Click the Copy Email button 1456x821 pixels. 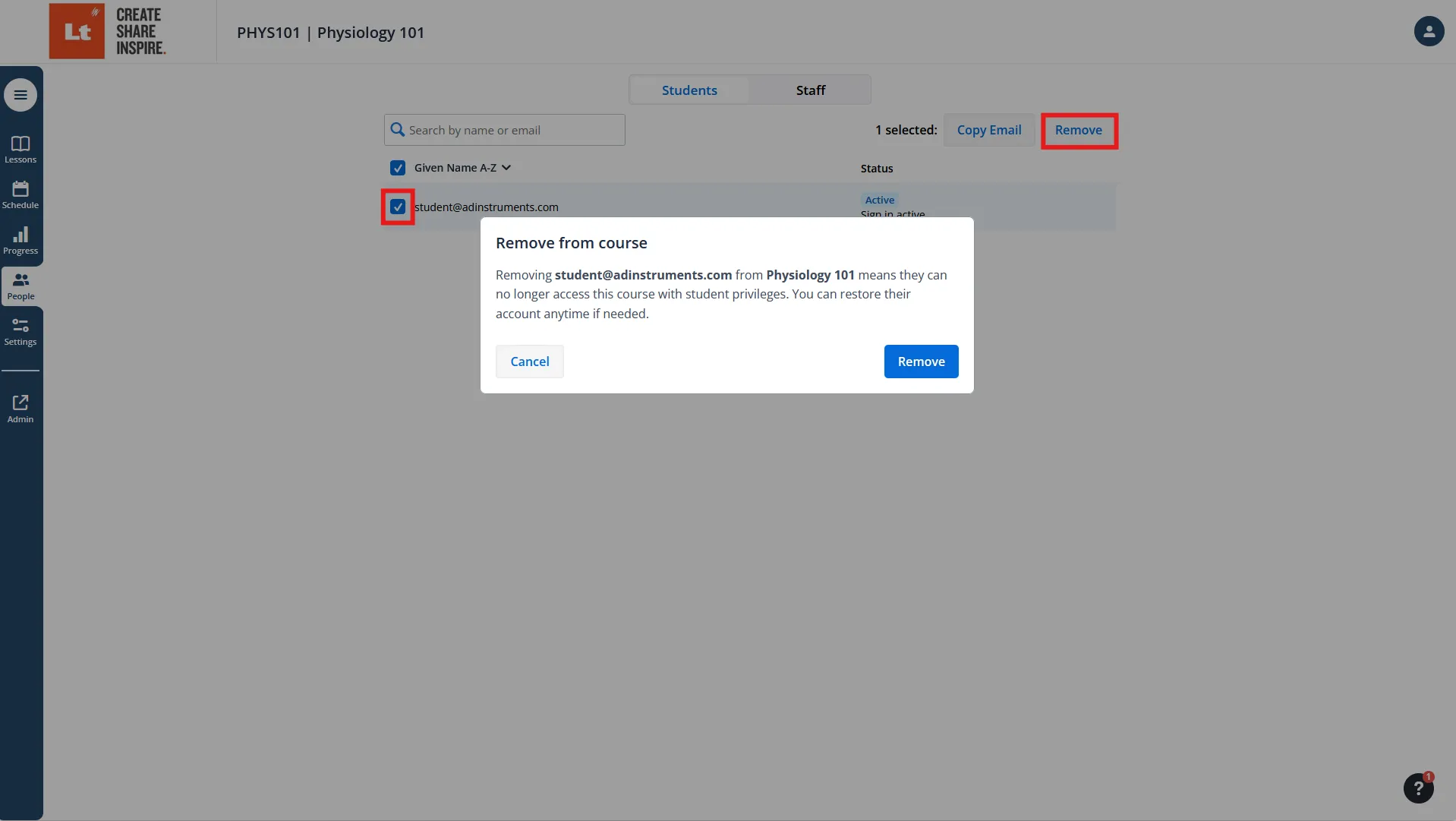(989, 130)
